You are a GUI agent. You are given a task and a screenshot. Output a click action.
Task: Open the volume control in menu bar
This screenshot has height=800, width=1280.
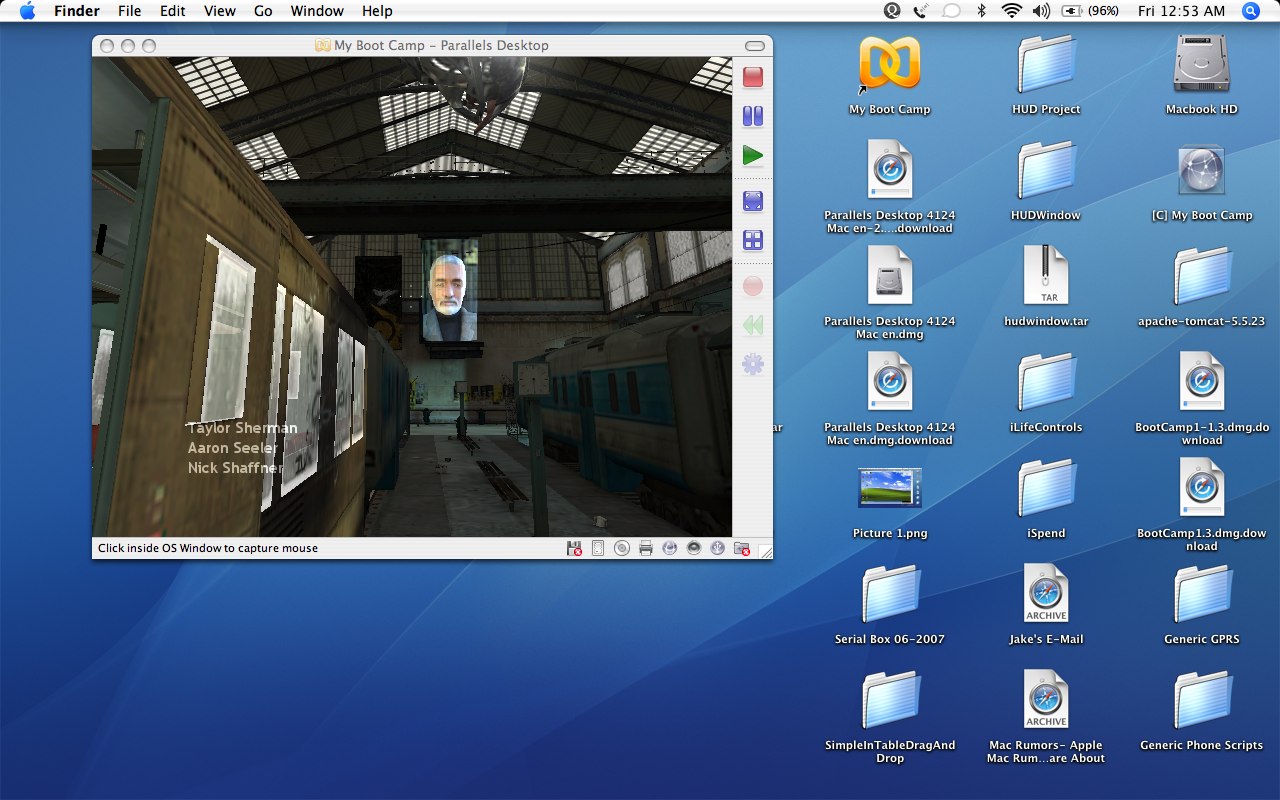click(1041, 11)
